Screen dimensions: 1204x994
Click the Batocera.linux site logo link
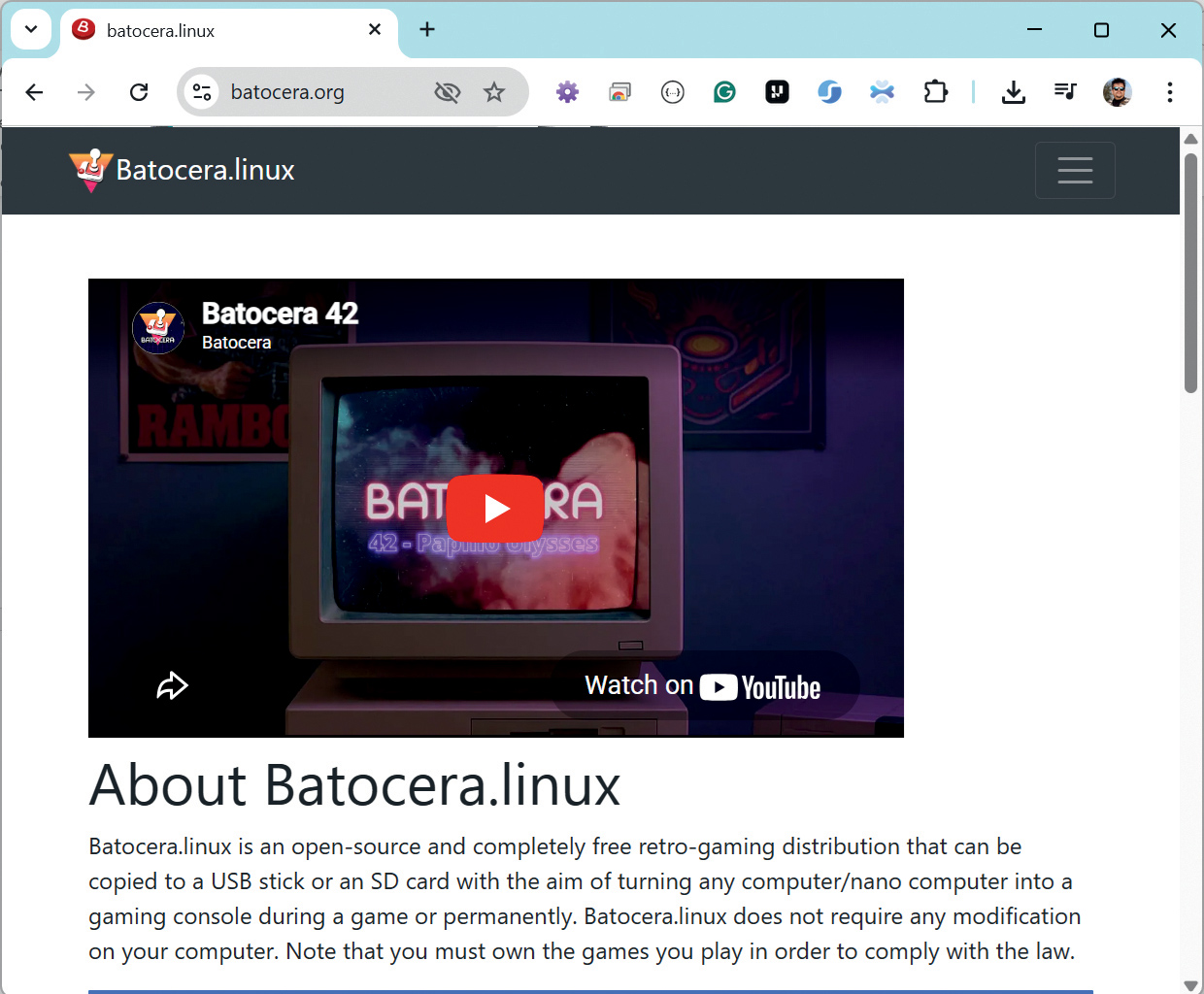(x=182, y=170)
